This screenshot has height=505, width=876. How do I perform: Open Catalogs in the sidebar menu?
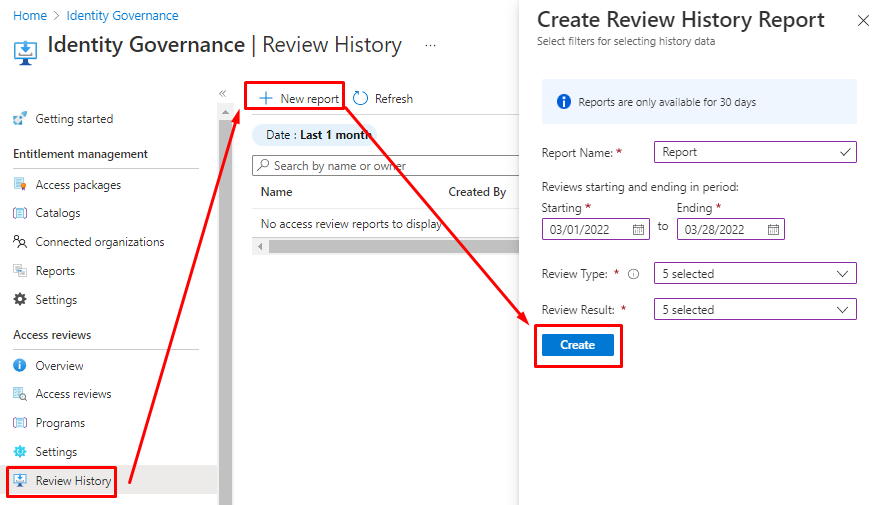[58, 213]
